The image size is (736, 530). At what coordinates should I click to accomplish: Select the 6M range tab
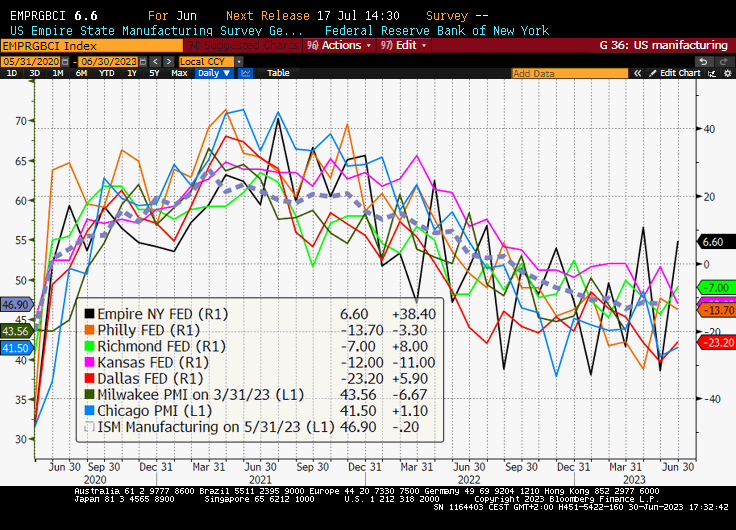[81, 73]
